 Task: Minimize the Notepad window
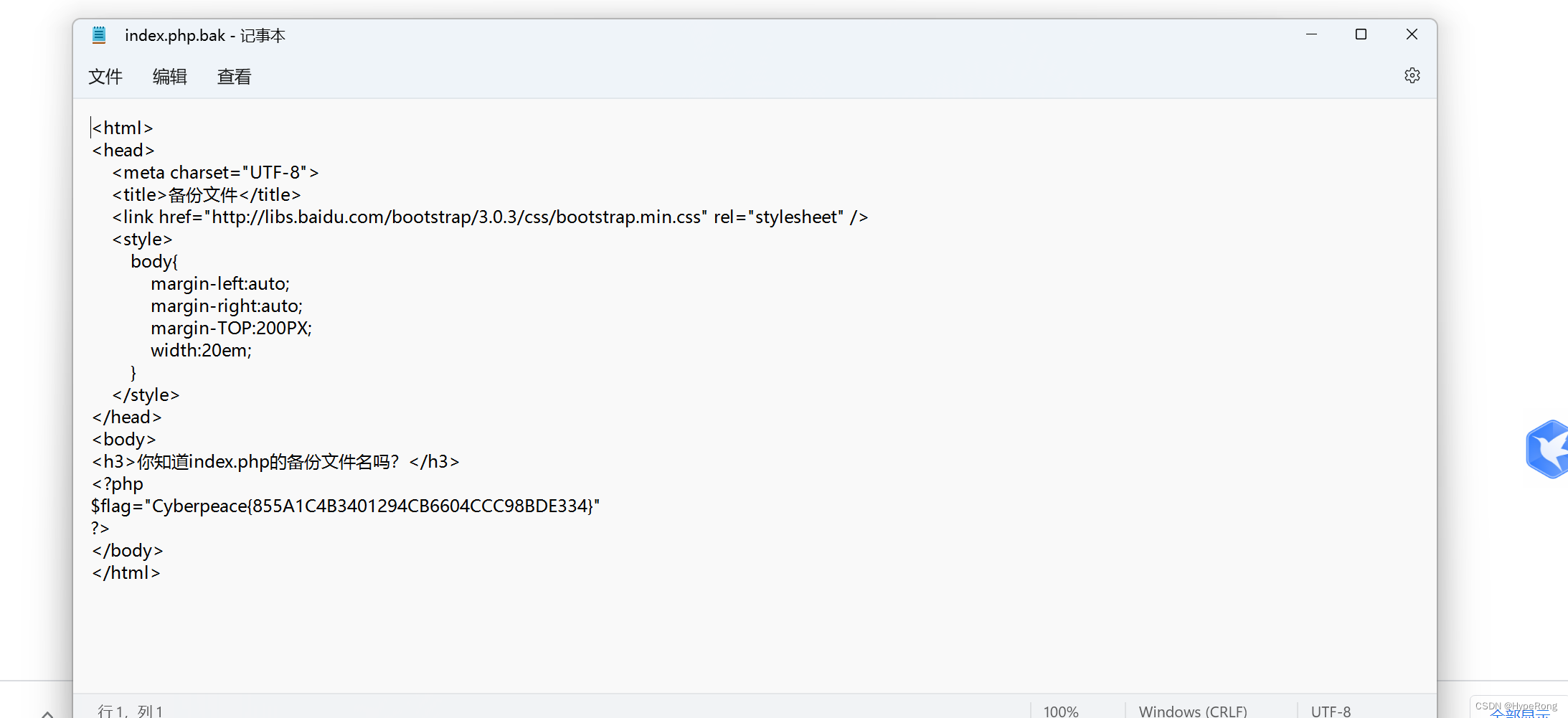pyautogui.click(x=1311, y=34)
